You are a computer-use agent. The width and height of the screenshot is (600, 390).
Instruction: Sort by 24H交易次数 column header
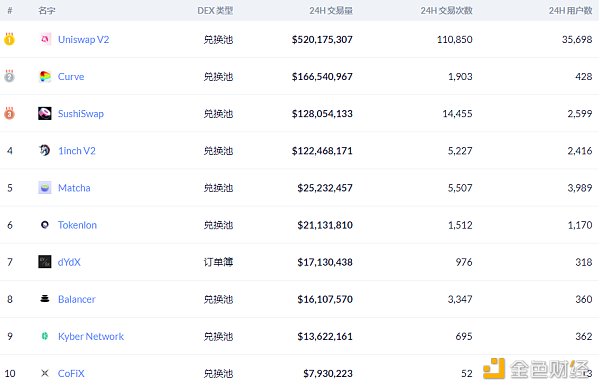tap(447, 11)
